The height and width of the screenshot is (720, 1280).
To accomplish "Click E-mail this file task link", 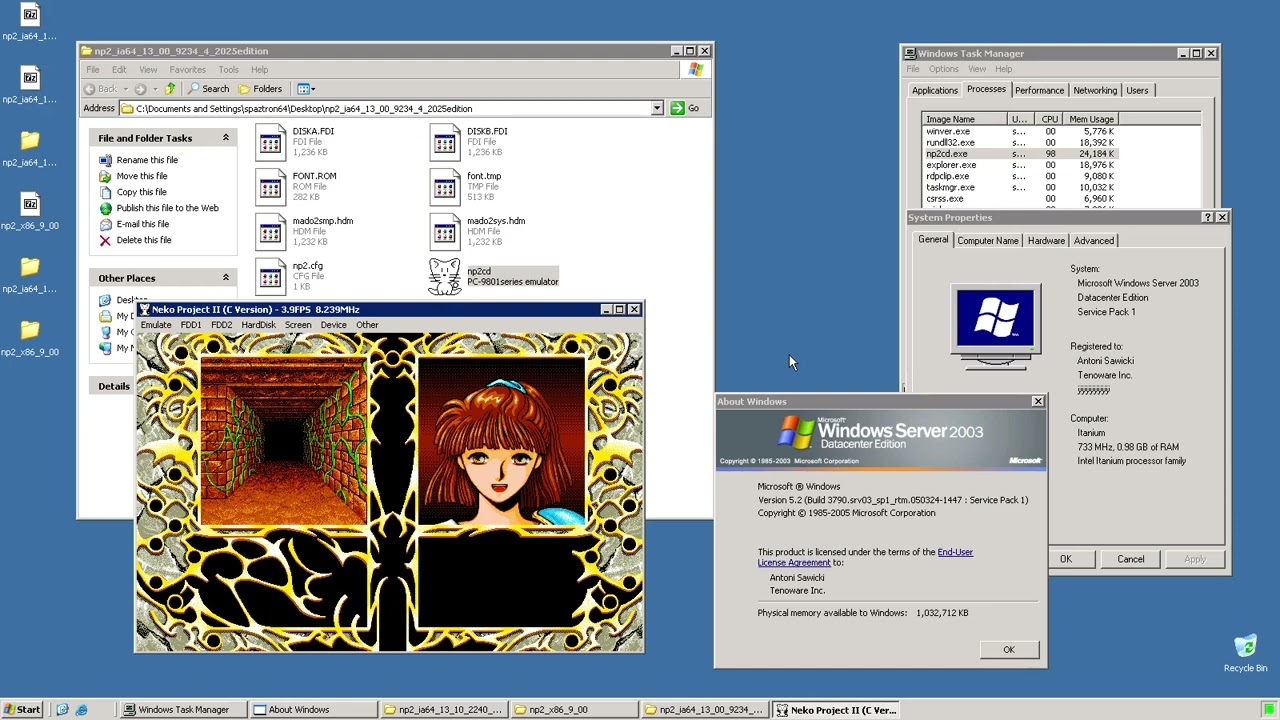I will pyautogui.click(x=143, y=224).
